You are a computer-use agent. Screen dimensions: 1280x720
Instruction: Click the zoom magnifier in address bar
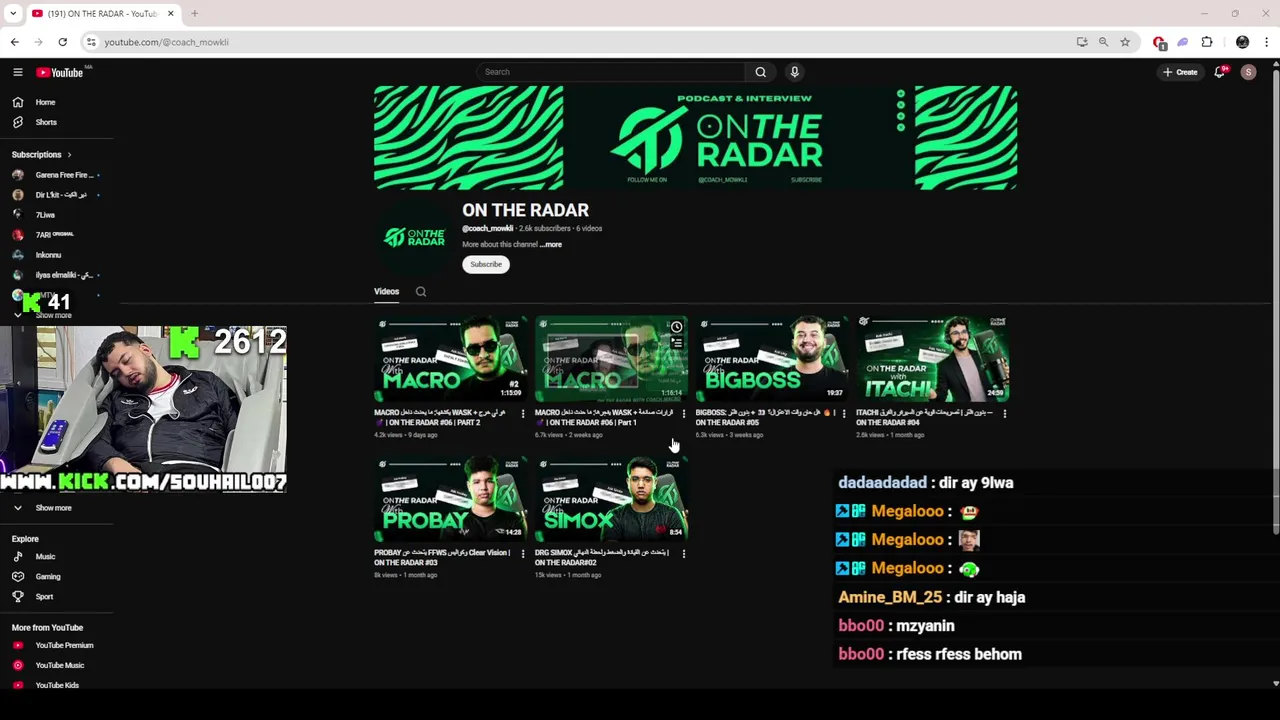pyautogui.click(x=1103, y=42)
